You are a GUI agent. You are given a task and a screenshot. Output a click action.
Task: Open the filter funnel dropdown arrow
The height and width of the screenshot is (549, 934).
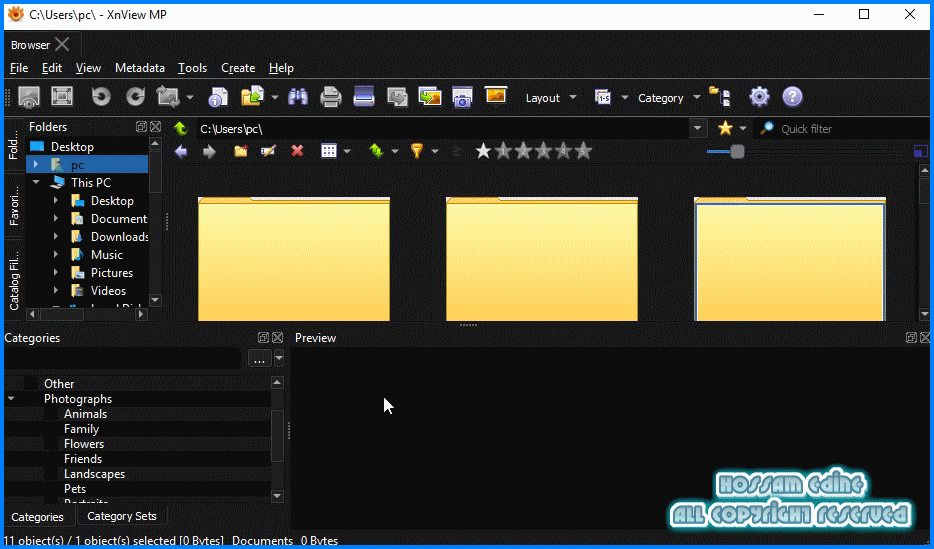435,151
